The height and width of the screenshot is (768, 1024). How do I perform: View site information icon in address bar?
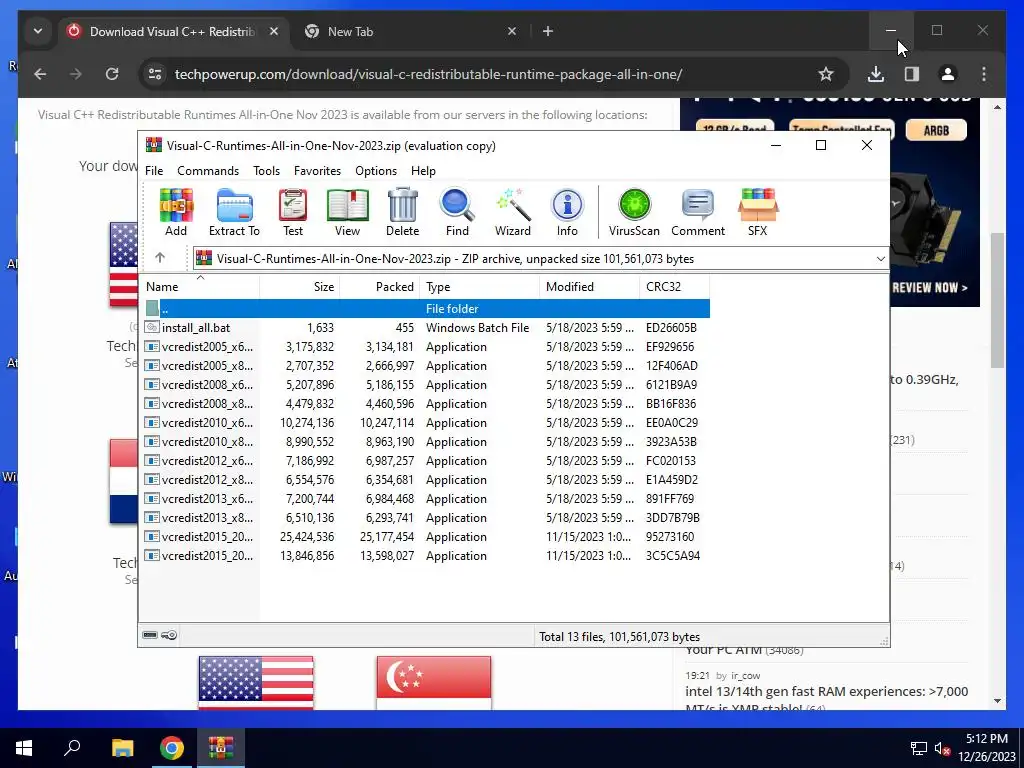tap(155, 74)
